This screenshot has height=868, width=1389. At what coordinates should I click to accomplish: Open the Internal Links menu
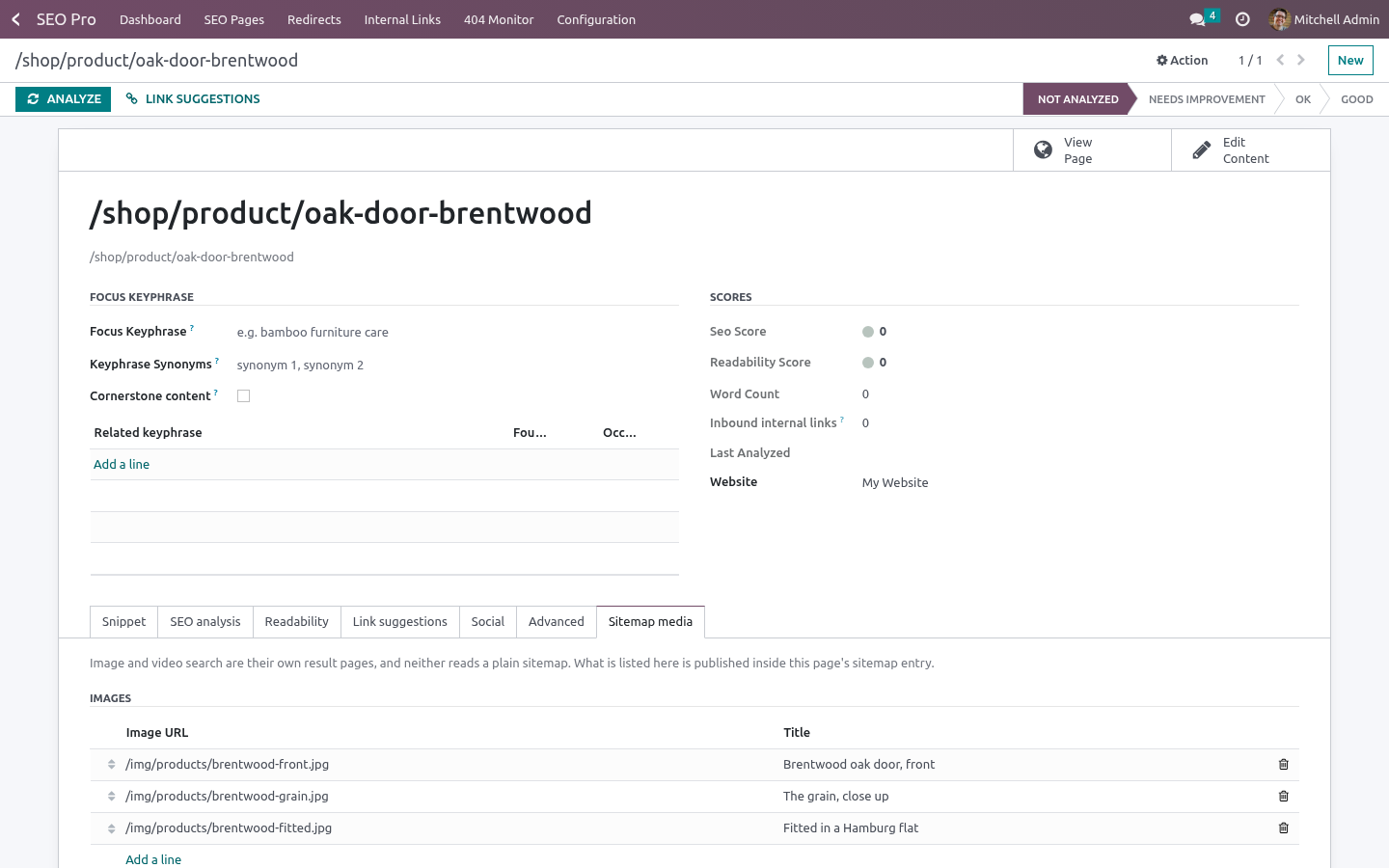[402, 19]
